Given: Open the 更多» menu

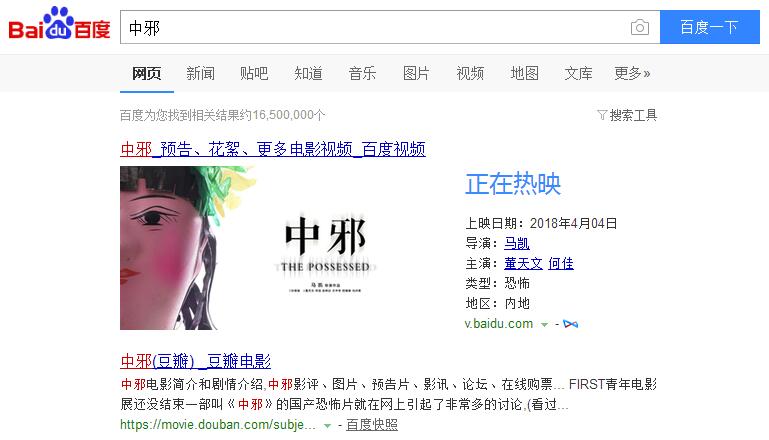Looking at the screenshot, I should click(632, 73).
